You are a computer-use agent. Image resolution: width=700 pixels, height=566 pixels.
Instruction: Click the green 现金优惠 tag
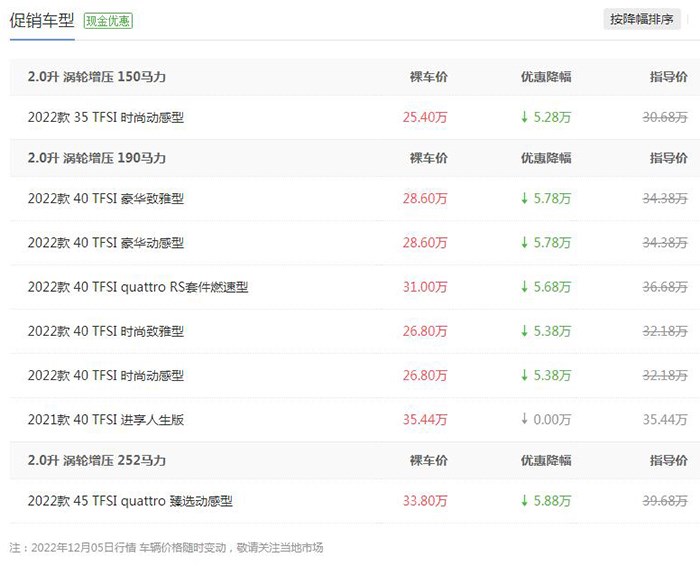point(109,20)
